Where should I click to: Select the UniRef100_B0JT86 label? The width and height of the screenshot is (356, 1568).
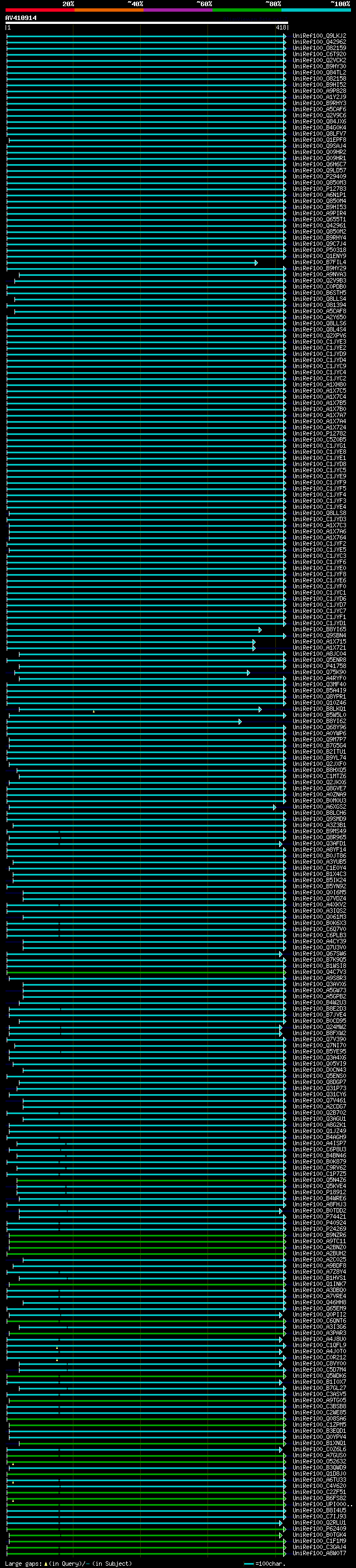319,856
